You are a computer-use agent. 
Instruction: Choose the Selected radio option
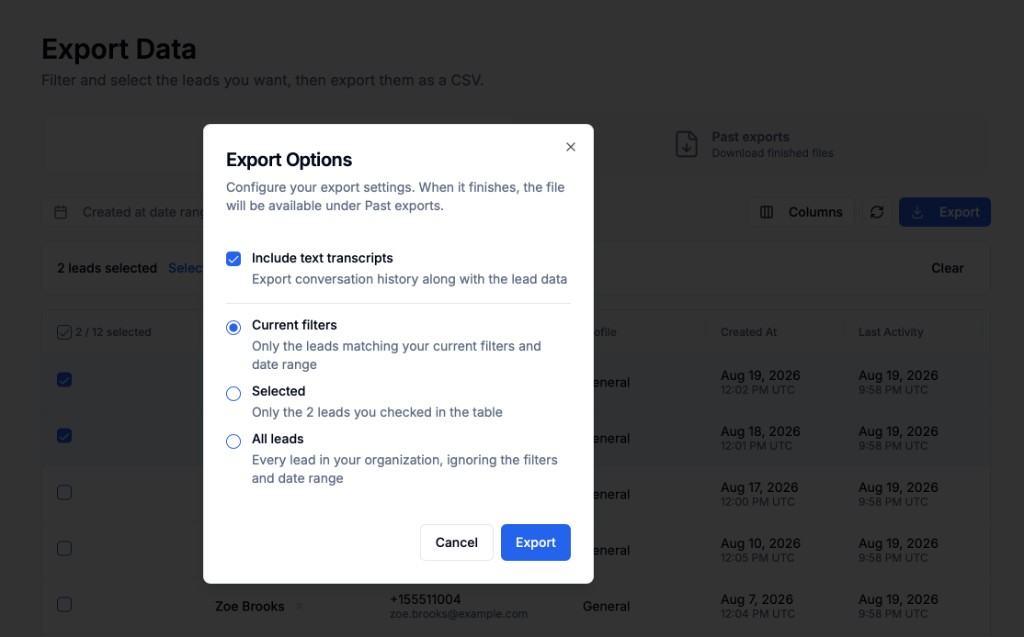pos(233,393)
